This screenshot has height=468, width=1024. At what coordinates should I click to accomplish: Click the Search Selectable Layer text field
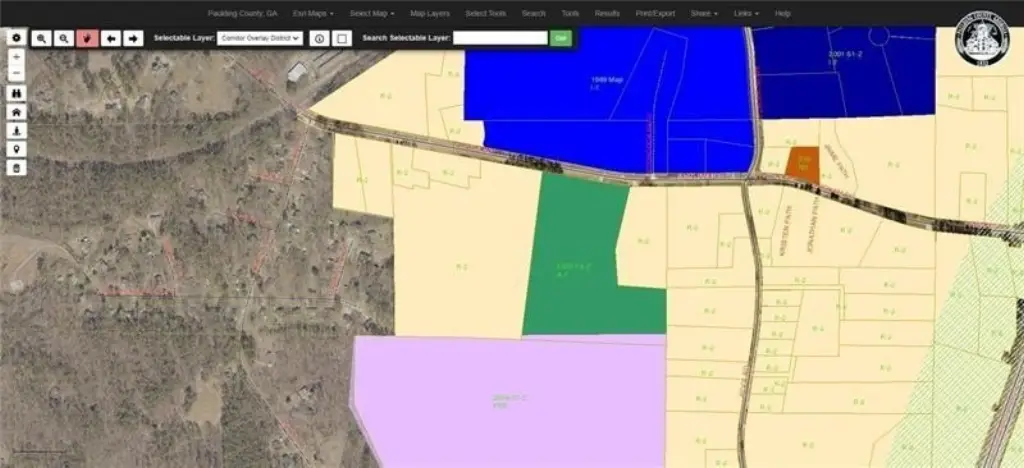[500, 38]
